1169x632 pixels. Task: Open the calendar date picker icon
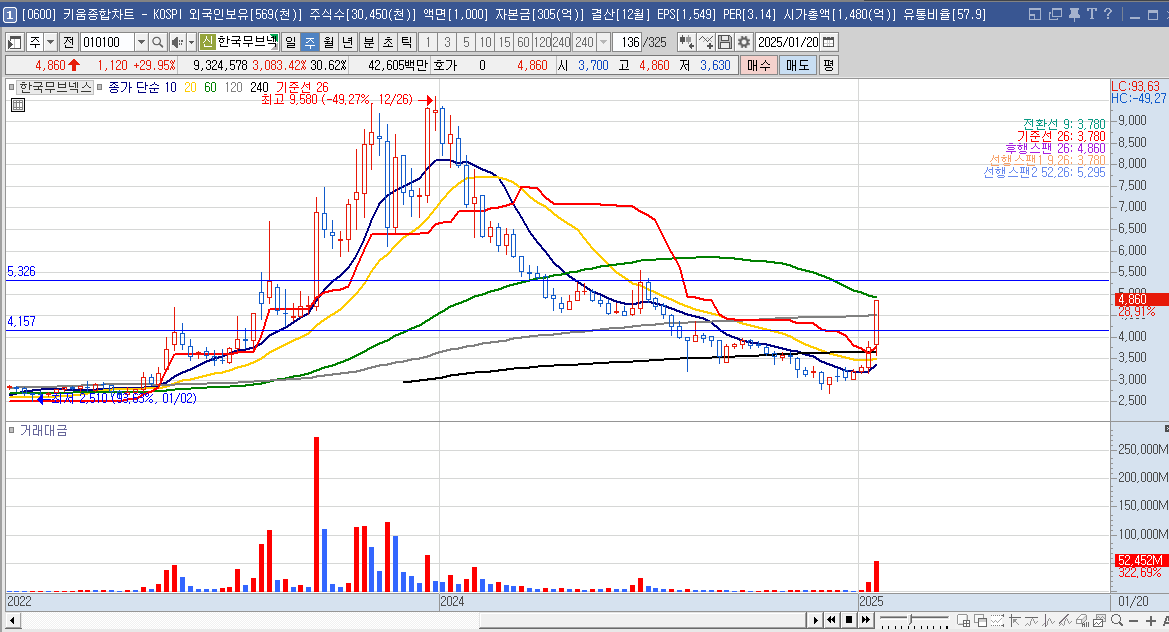click(x=828, y=42)
